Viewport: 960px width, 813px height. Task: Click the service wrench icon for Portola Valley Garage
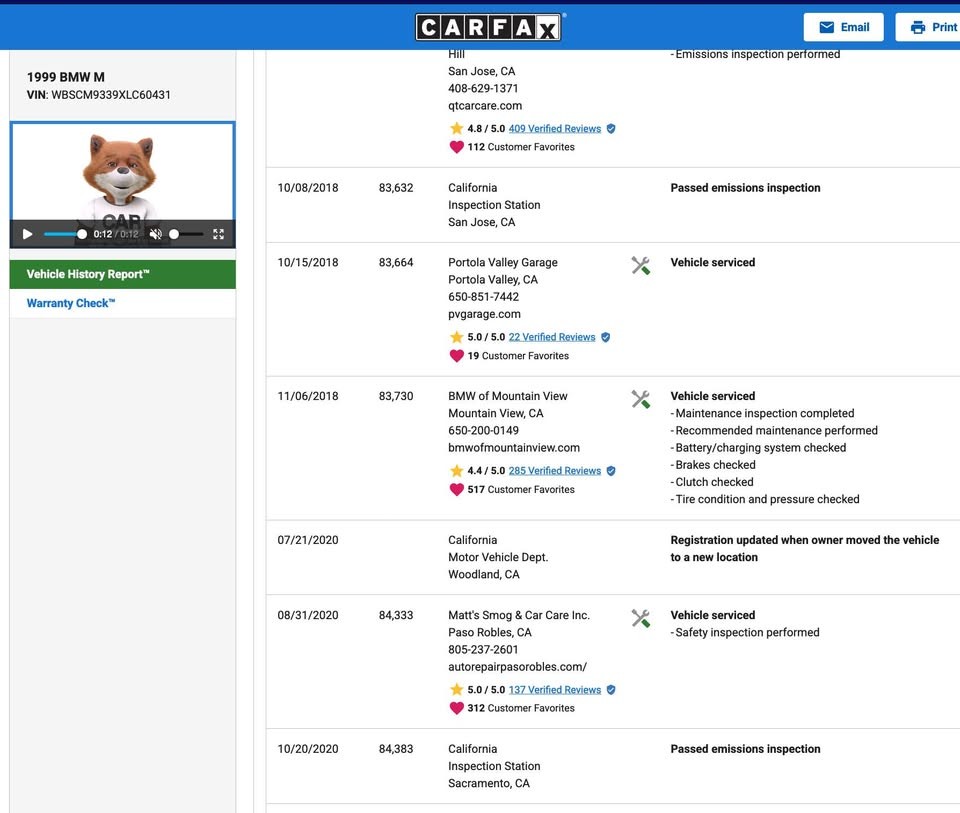click(x=641, y=265)
